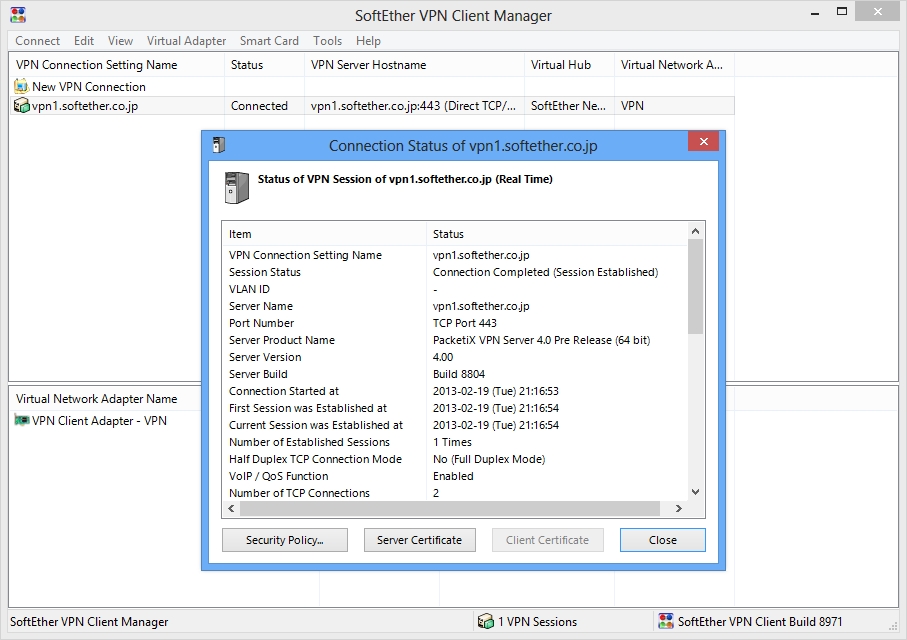Viewport: 907px width, 640px height.
Task: Click the down arrow on the vertical scrollbar
Action: tap(695, 491)
